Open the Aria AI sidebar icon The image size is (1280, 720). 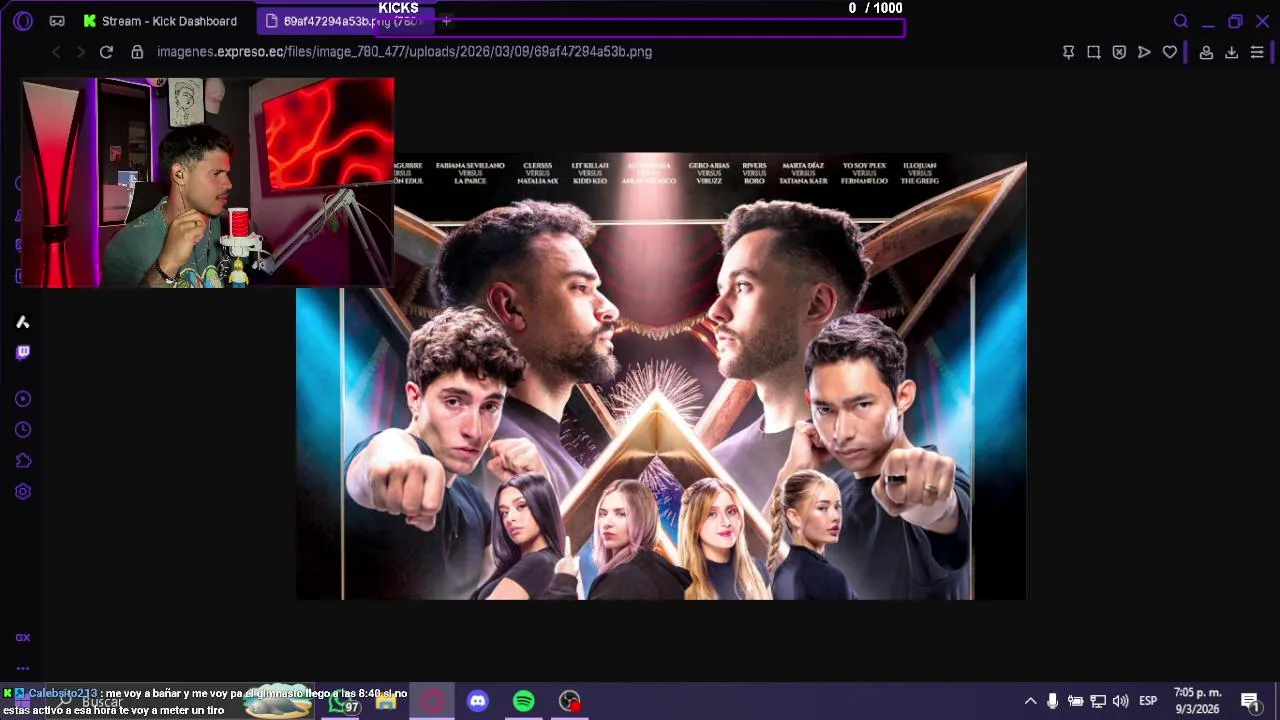(x=23, y=322)
